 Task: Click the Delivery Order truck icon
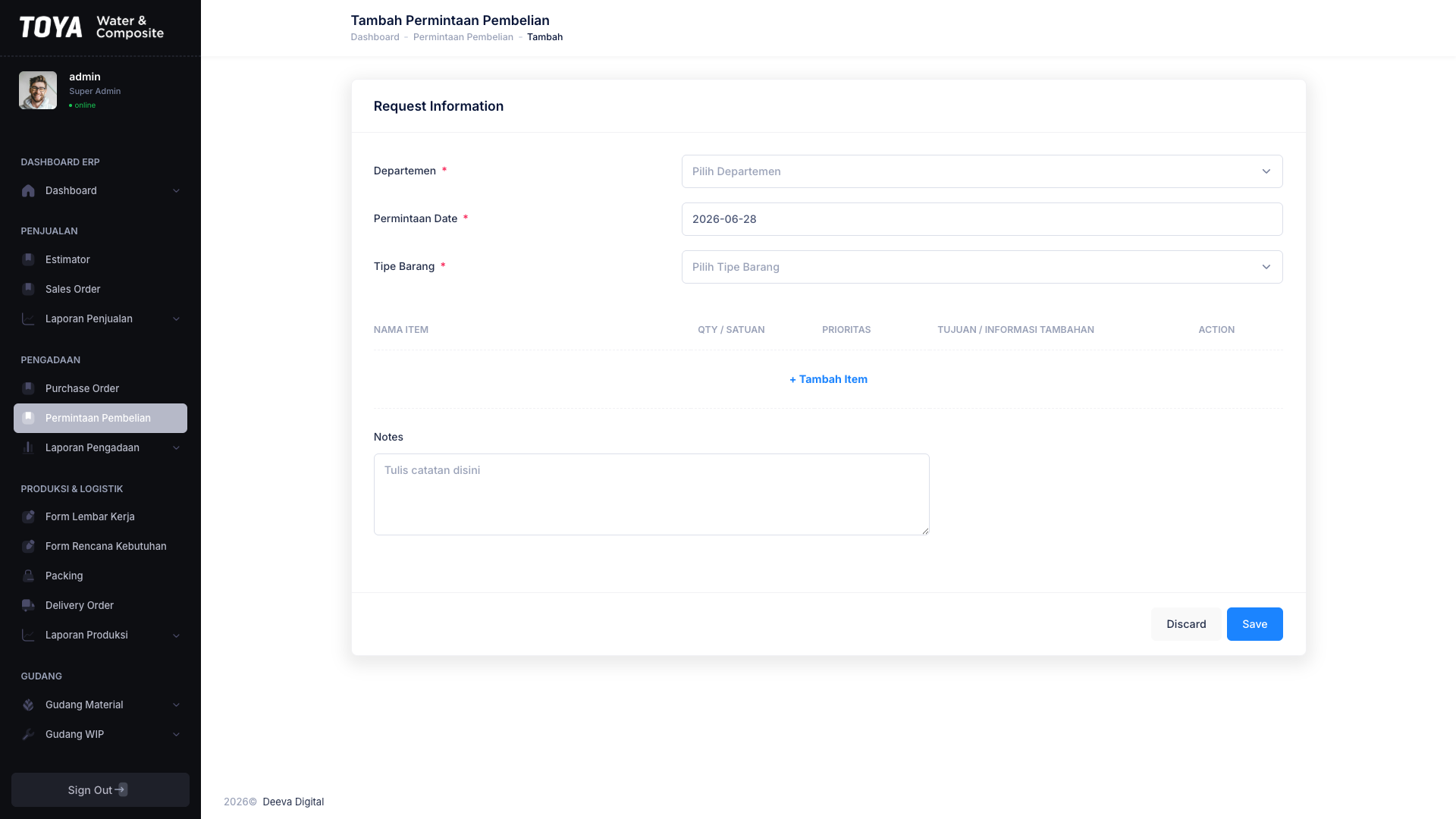28,605
